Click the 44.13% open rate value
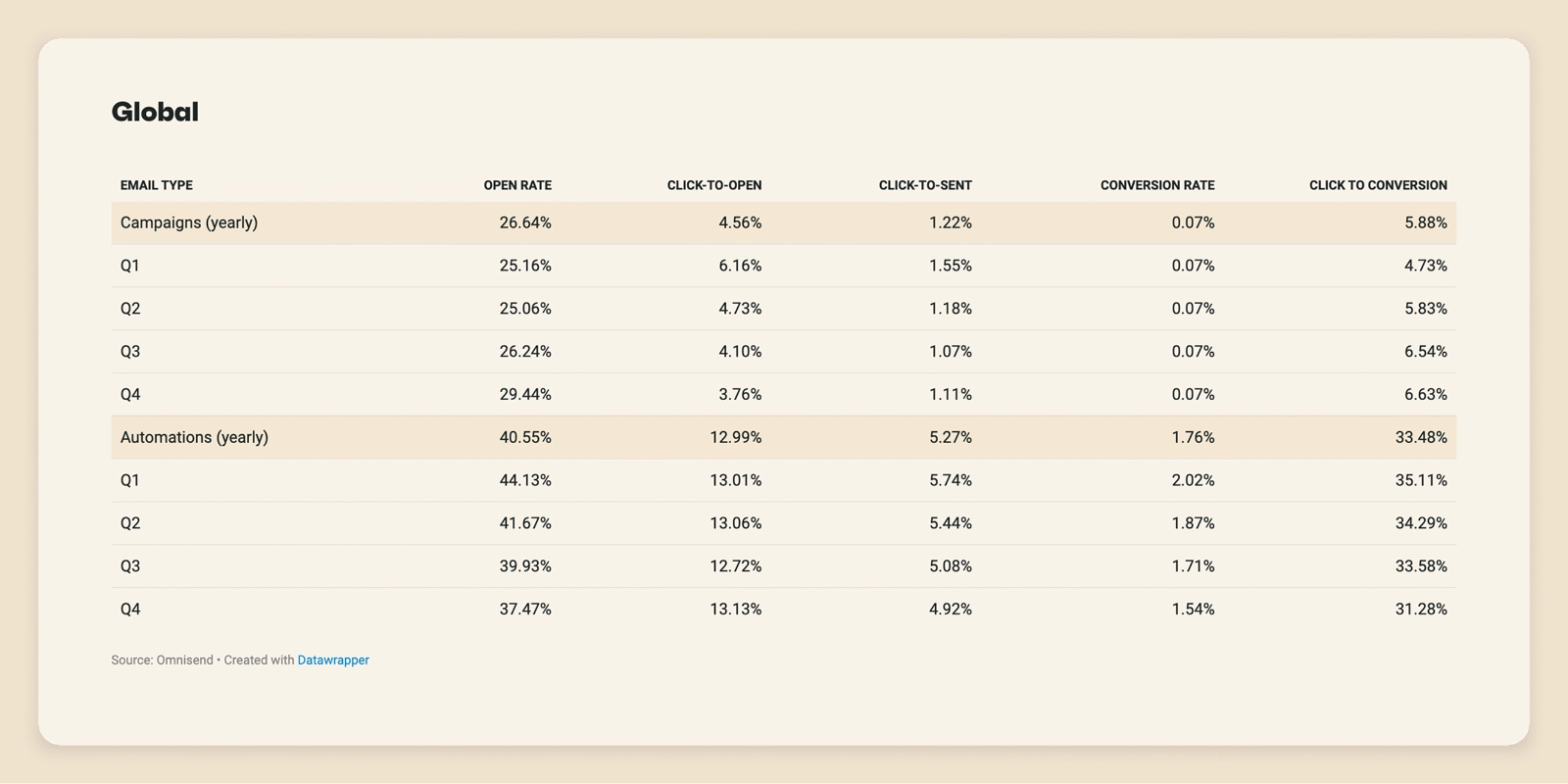Screen dimensions: 1568x784 525,480
